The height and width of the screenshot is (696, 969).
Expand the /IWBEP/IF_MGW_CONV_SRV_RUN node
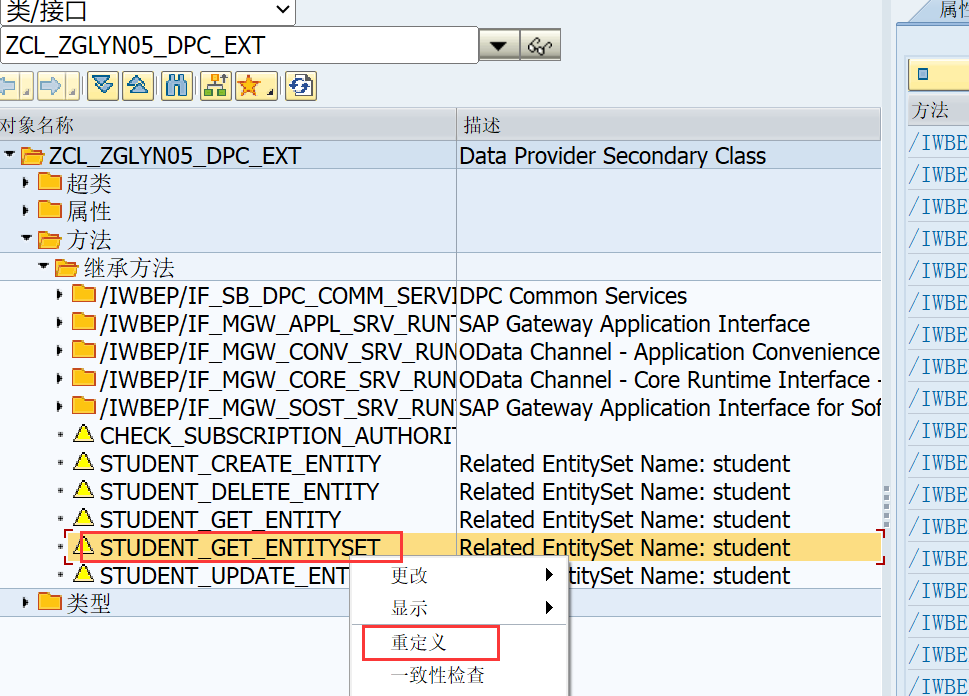pyautogui.click(x=60, y=351)
